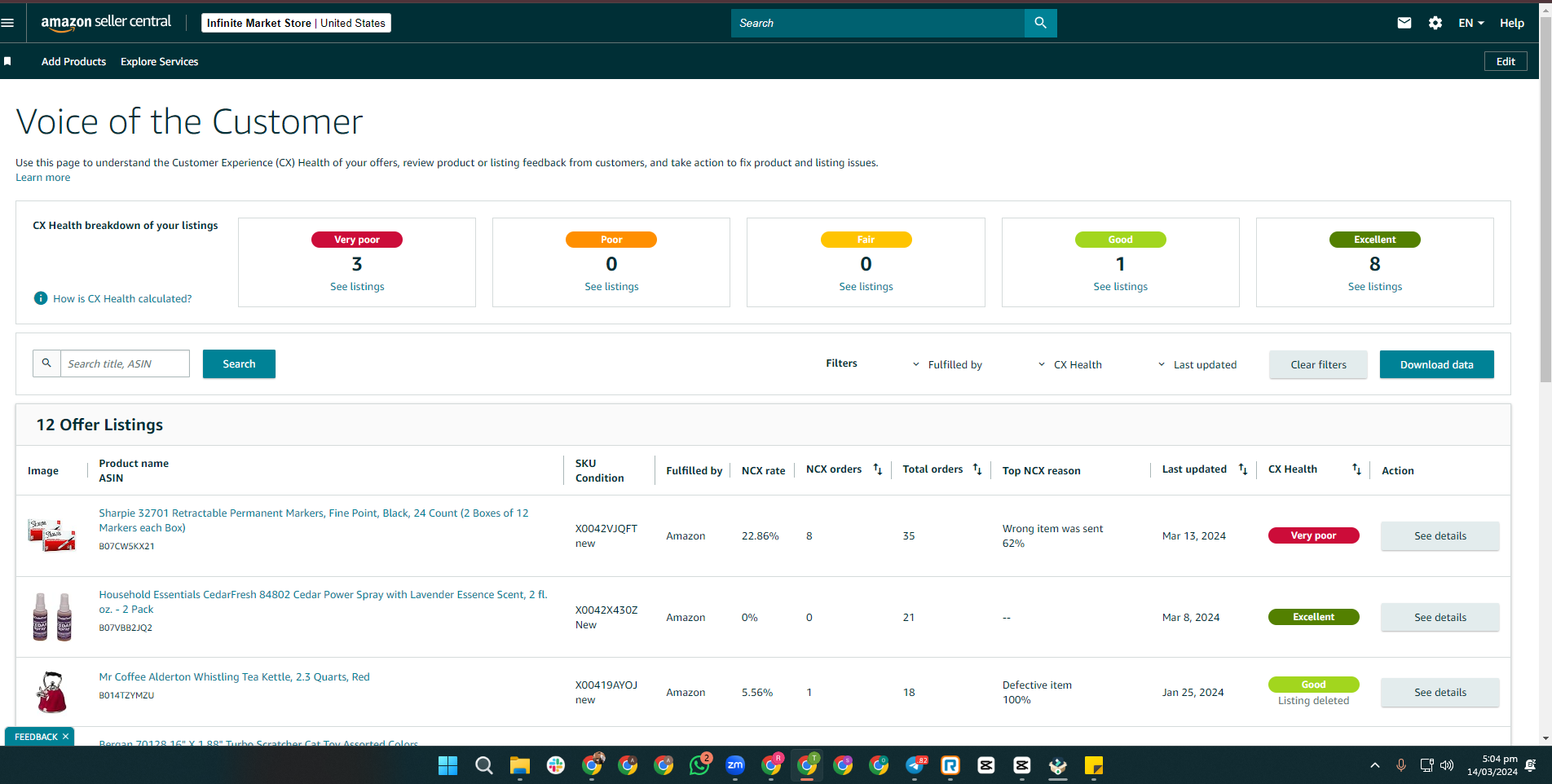Open Mr Coffee Alderton Tea Kettle link

pyautogui.click(x=234, y=676)
